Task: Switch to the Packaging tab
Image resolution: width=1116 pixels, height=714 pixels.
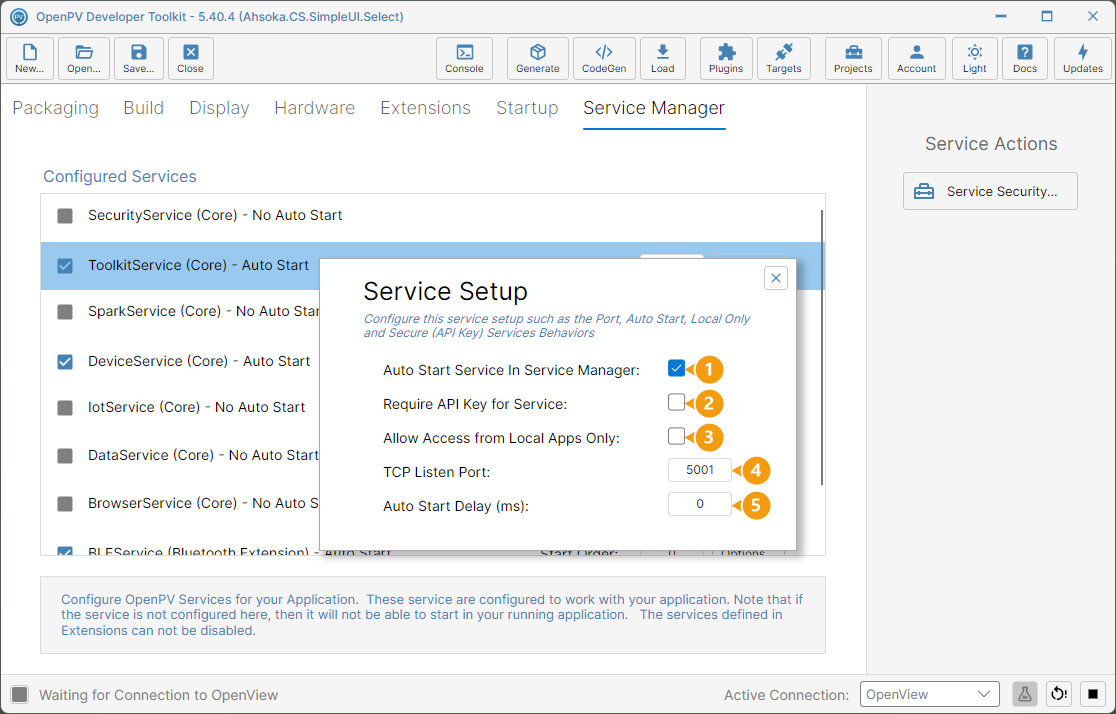Action: pos(56,108)
